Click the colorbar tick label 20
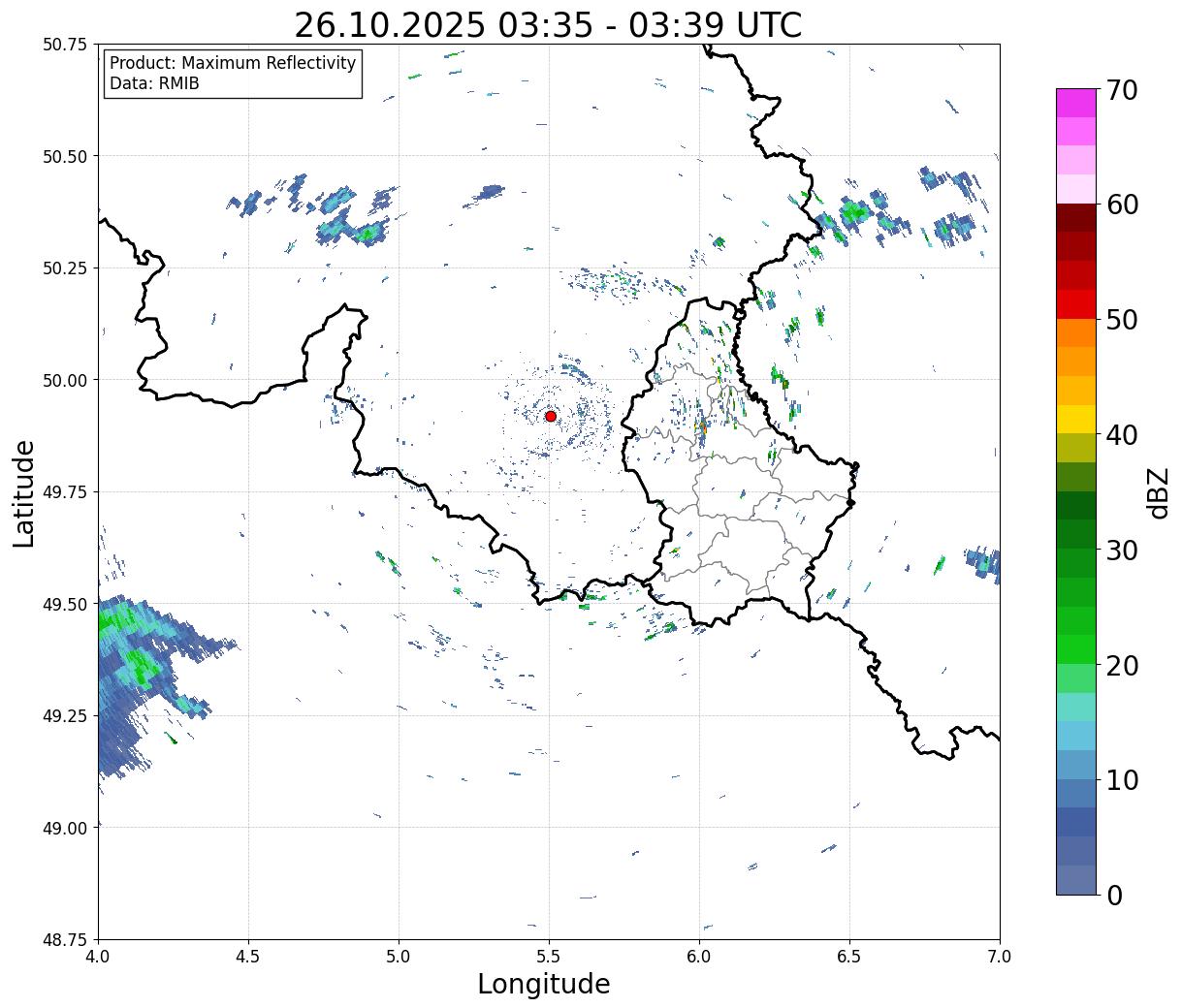 coord(1122,666)
